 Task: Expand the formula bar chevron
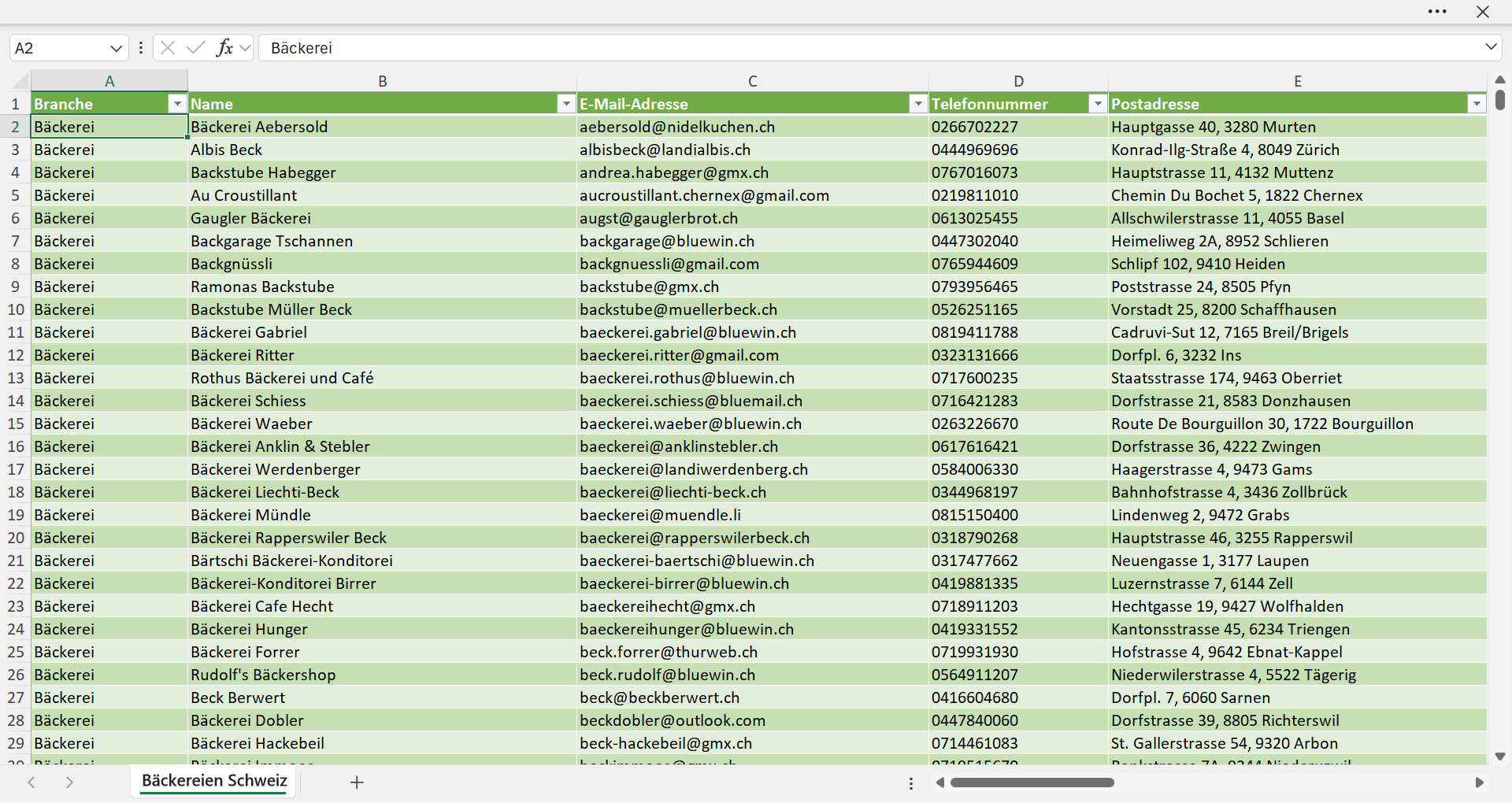coord(1491,47)
